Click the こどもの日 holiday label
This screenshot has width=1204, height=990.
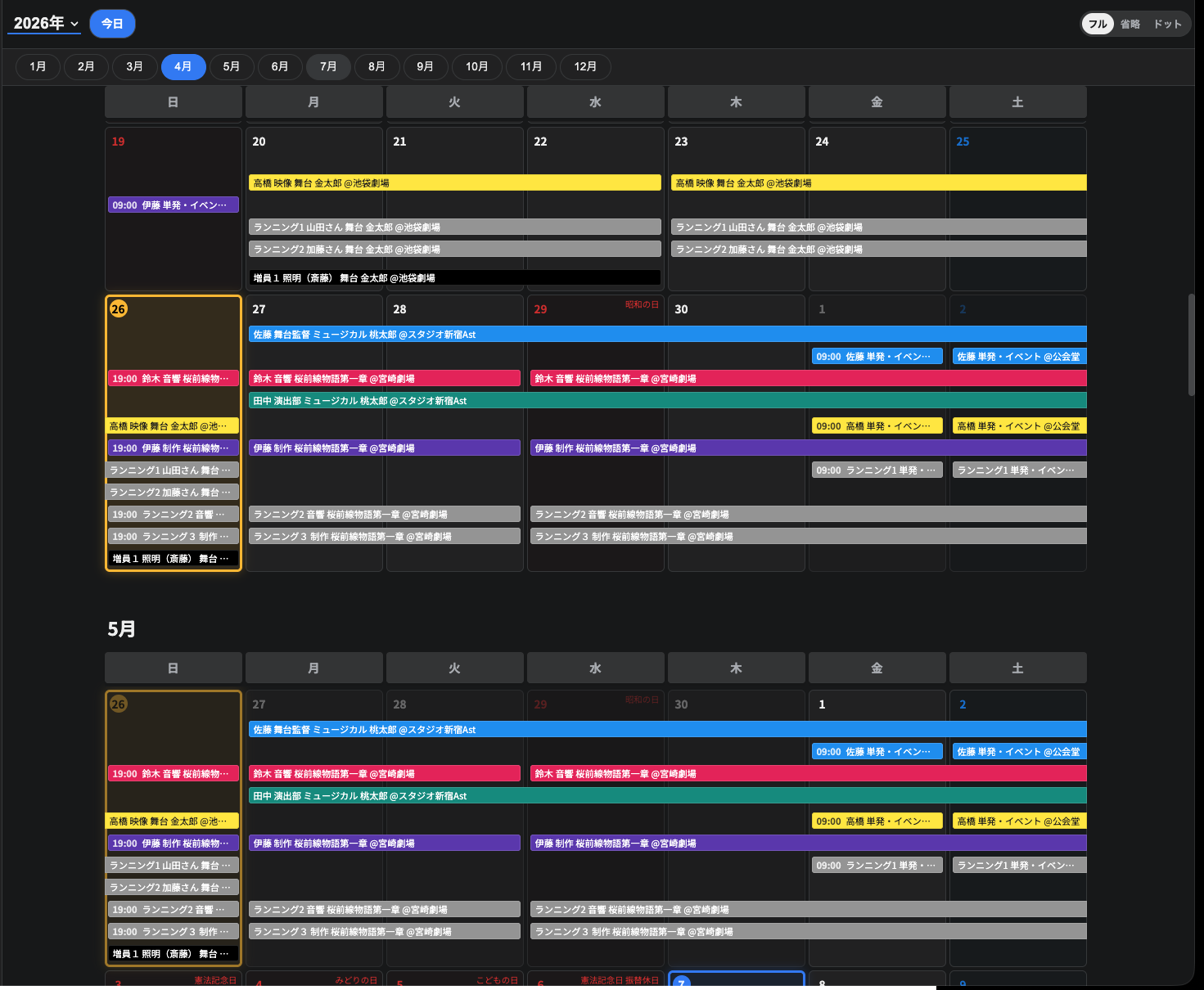point(497,980)
